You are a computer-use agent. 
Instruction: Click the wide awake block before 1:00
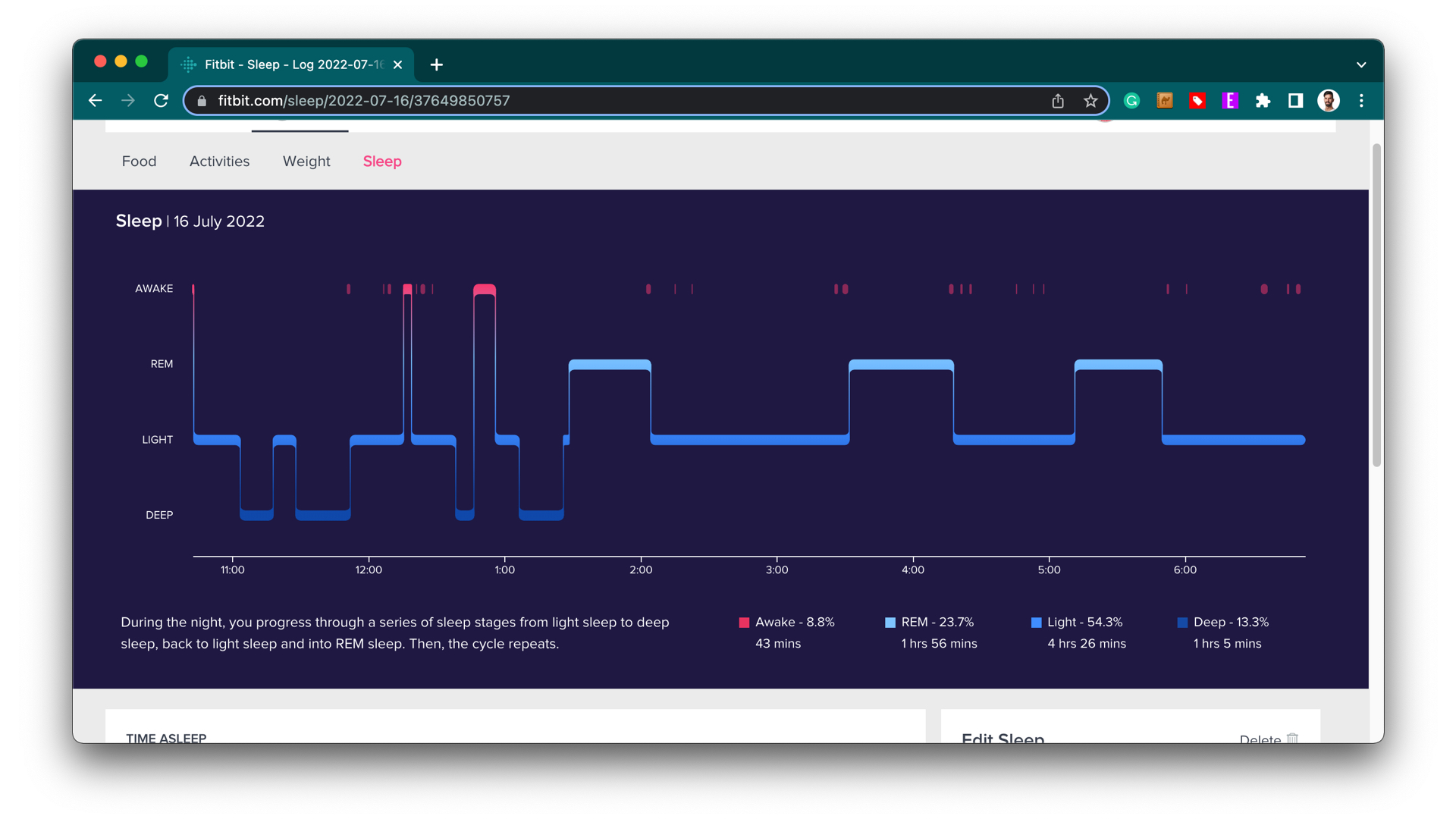485,290
